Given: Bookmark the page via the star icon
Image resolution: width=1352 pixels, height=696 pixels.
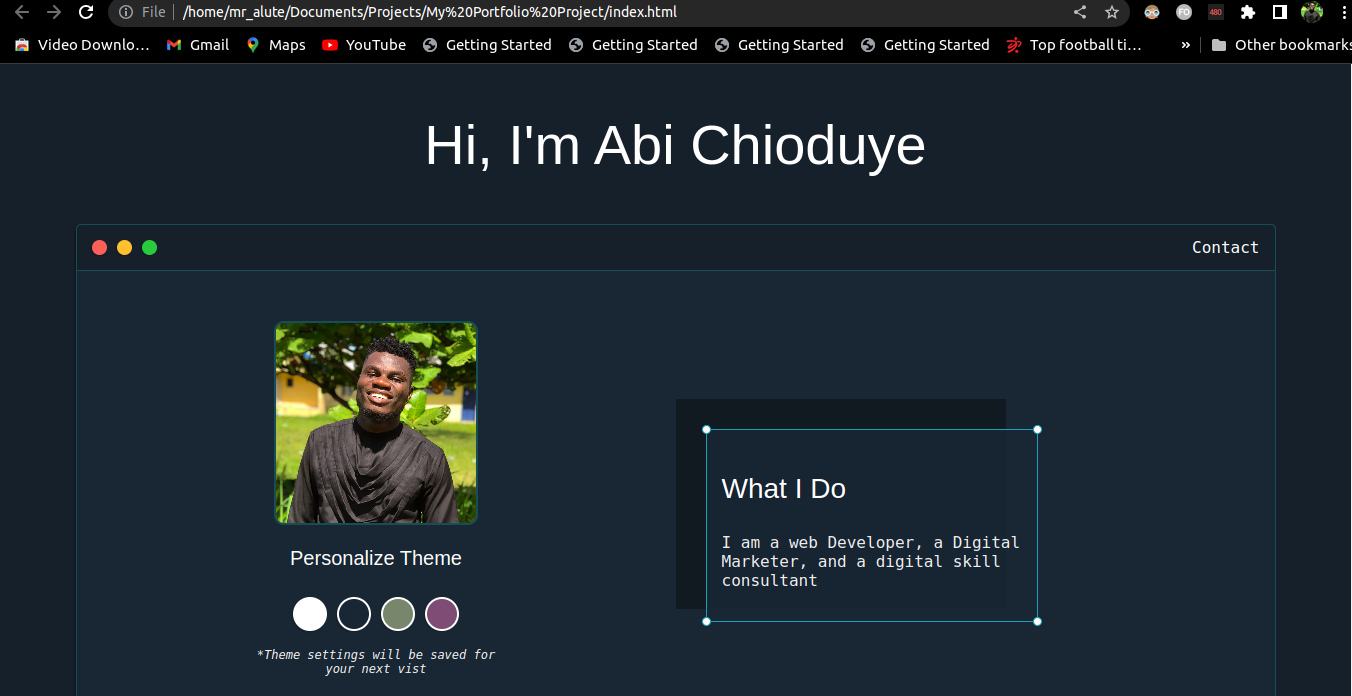Looking at the screenshot, I should 1112,14.
